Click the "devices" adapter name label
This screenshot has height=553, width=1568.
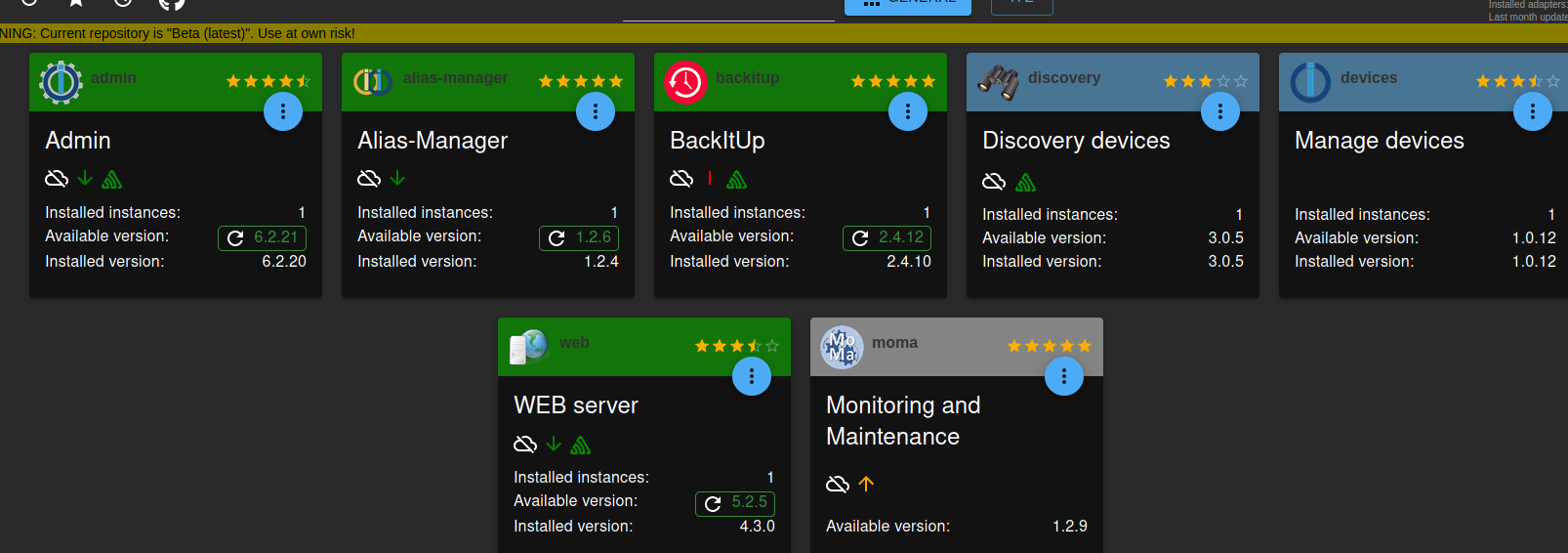pos(1369,78)
